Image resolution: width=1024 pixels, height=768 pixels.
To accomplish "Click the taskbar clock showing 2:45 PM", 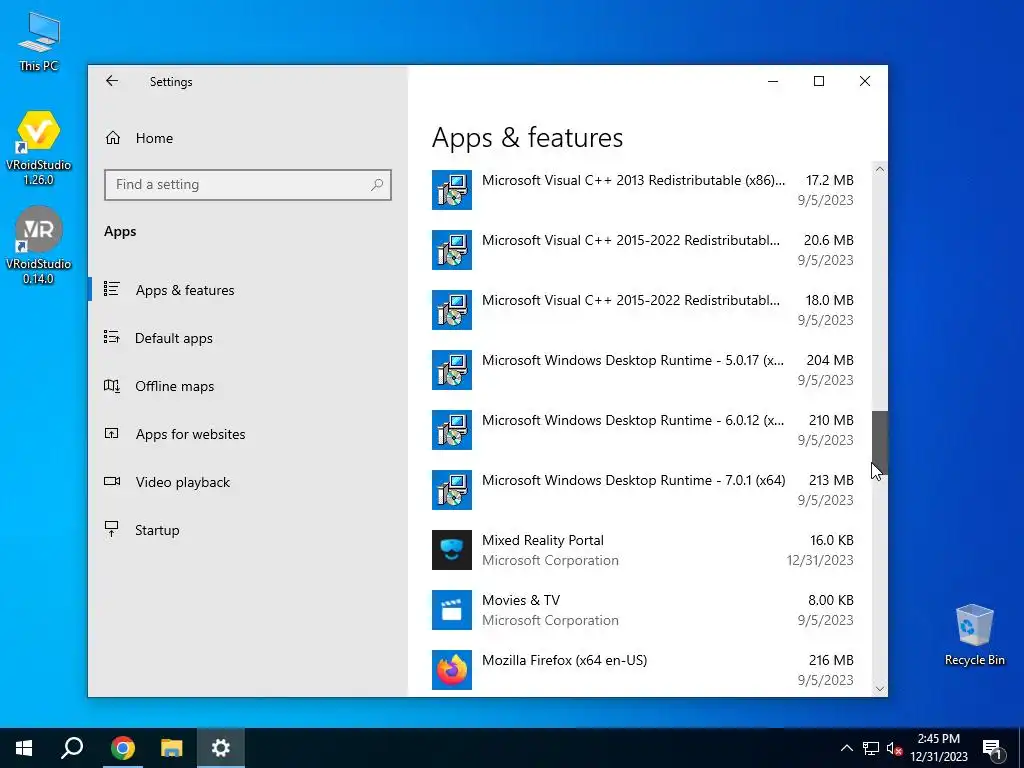I will pyautogui.click(x=938, y=748).
